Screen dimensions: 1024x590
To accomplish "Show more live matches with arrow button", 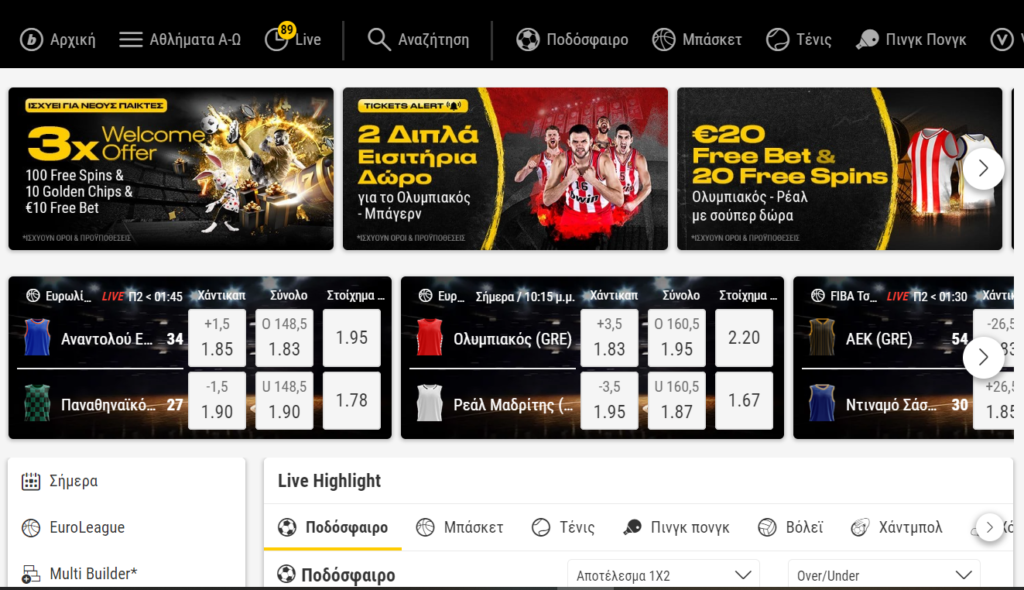I will (x=983, y=357).
